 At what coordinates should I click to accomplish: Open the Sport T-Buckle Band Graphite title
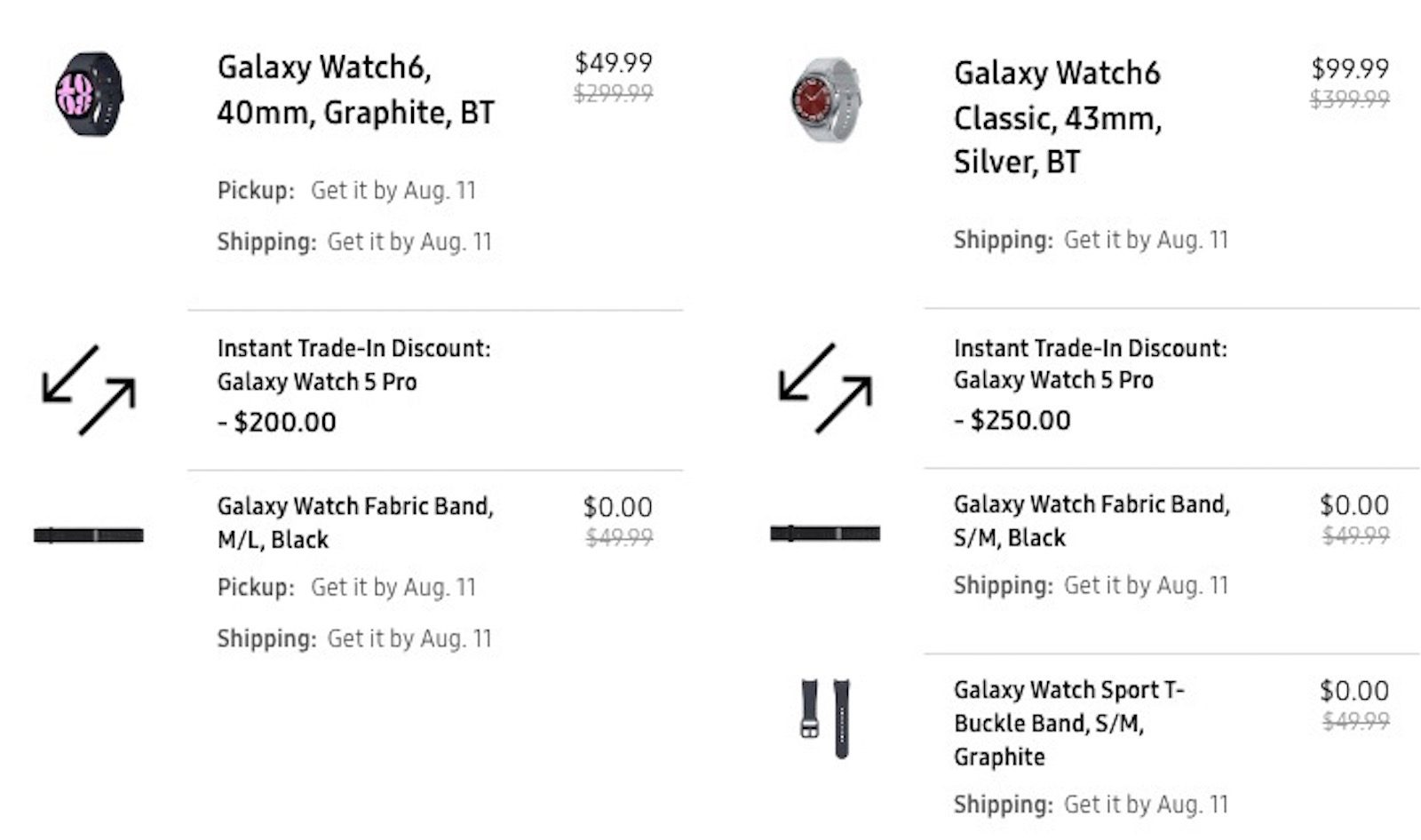click(x=1068, y=723)
